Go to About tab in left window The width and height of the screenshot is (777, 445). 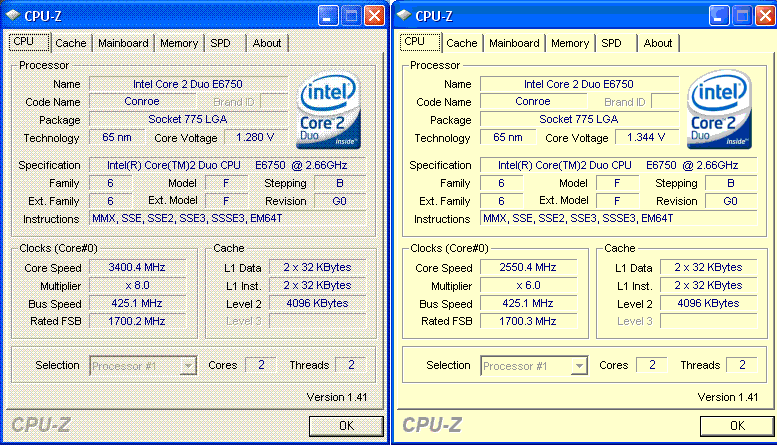click(x=267, y=43)
